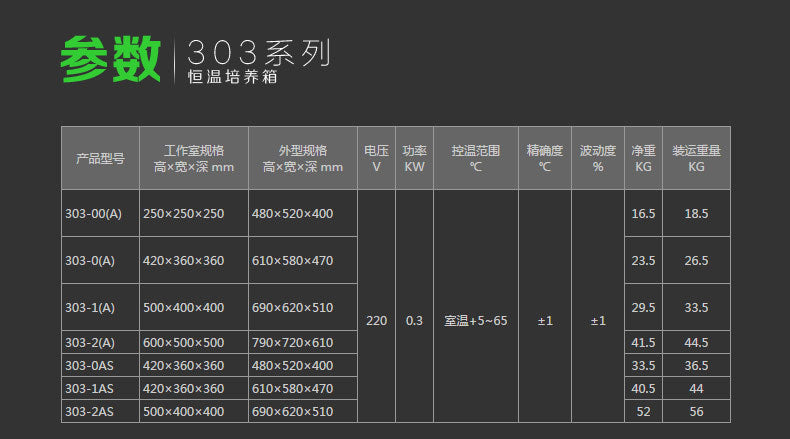Select the 功率 KW column header

[414, 159]
